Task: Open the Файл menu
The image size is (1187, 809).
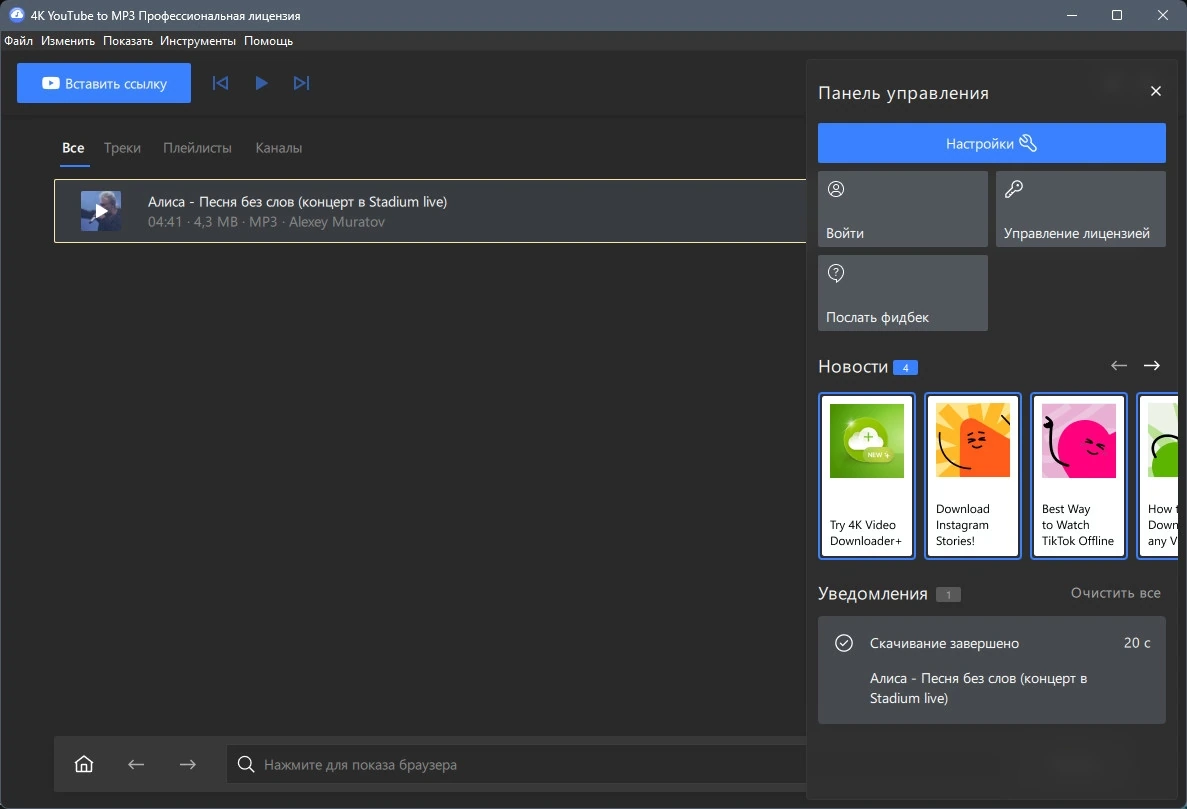Action: (18, 41)
